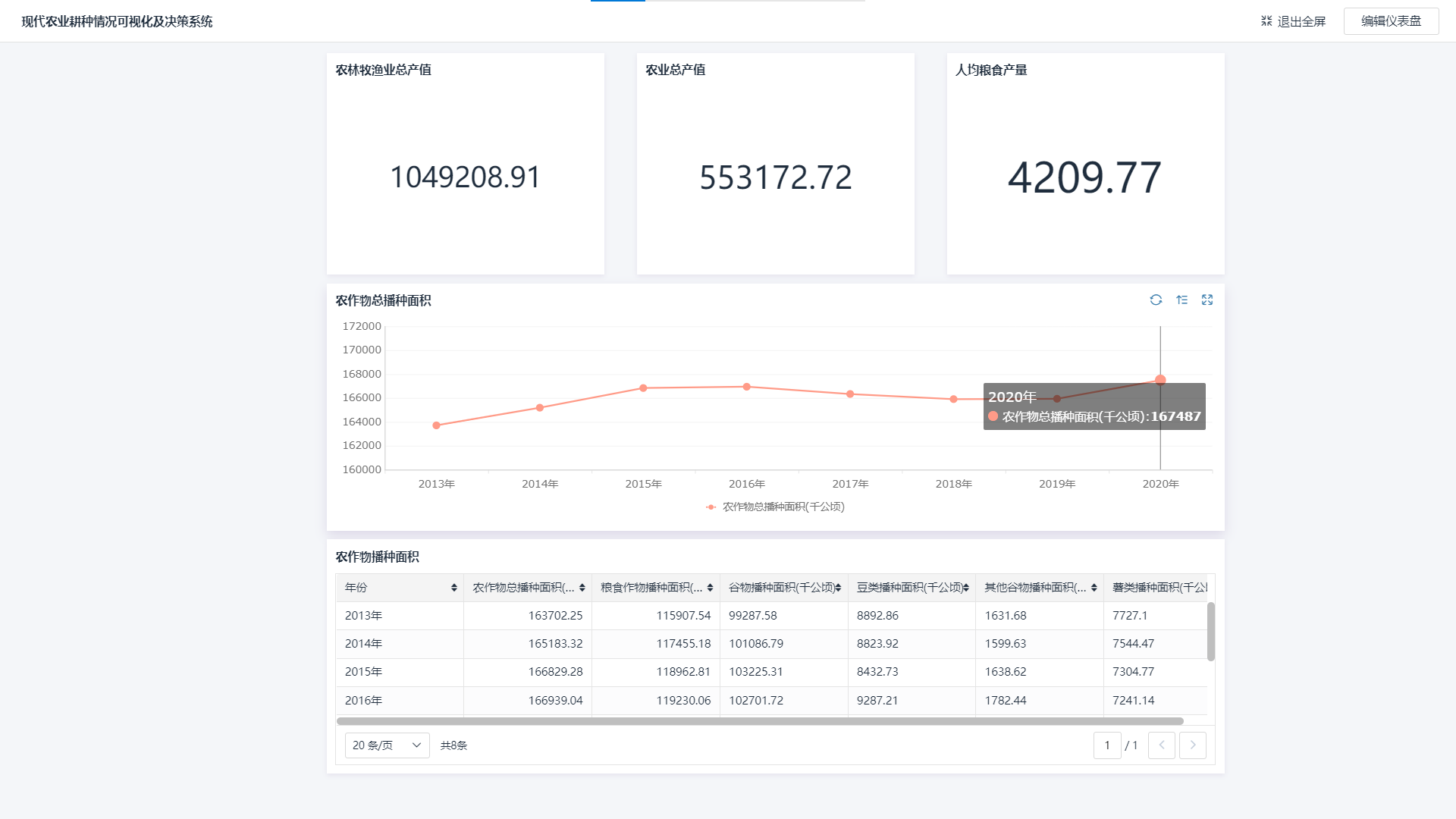Click the table's vertical scrollbar
The height and width of the screenshot is (819, 1456).
(1210, 631)
